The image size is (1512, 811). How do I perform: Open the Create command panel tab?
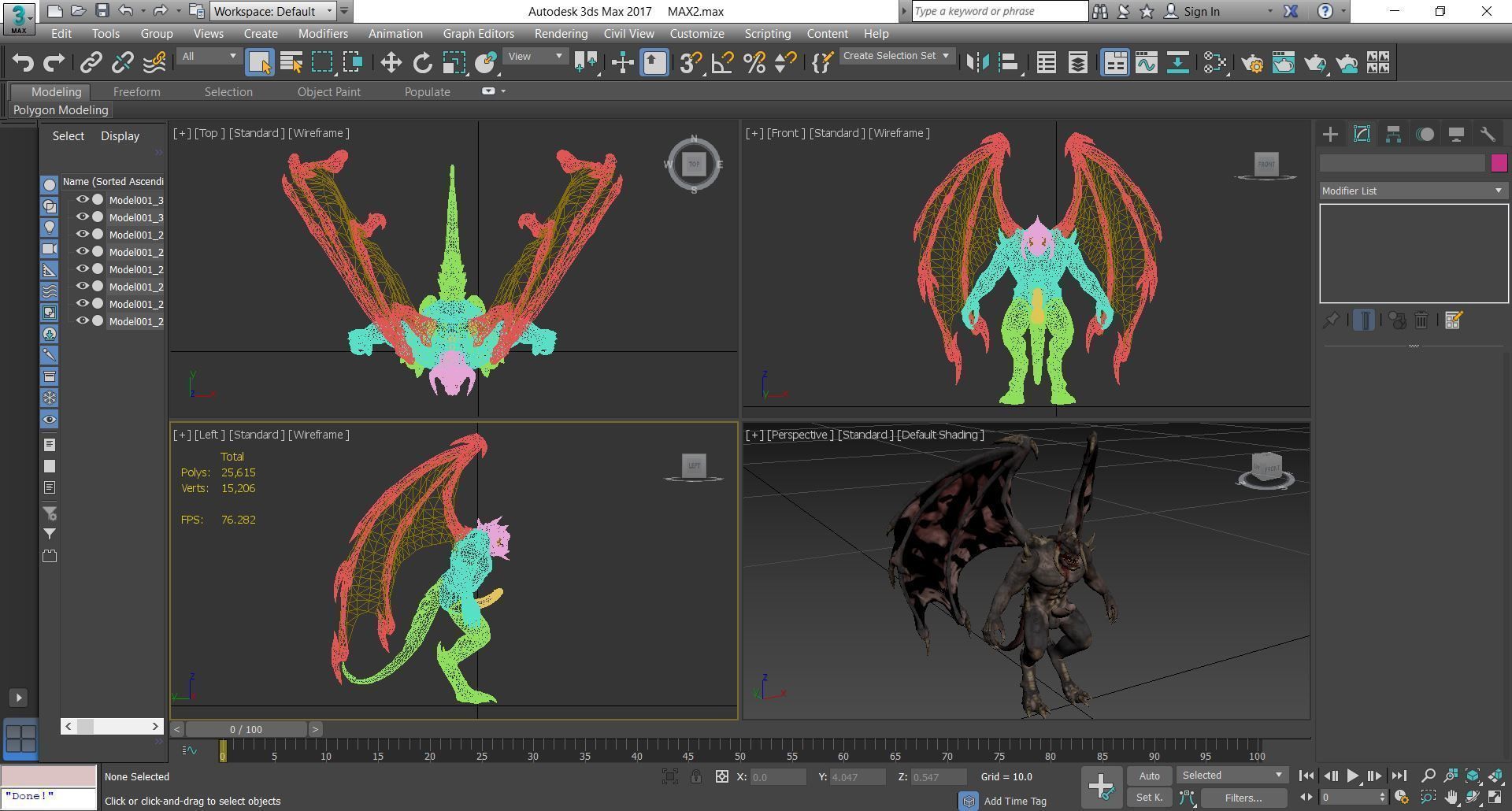(x=1330, y=135)
